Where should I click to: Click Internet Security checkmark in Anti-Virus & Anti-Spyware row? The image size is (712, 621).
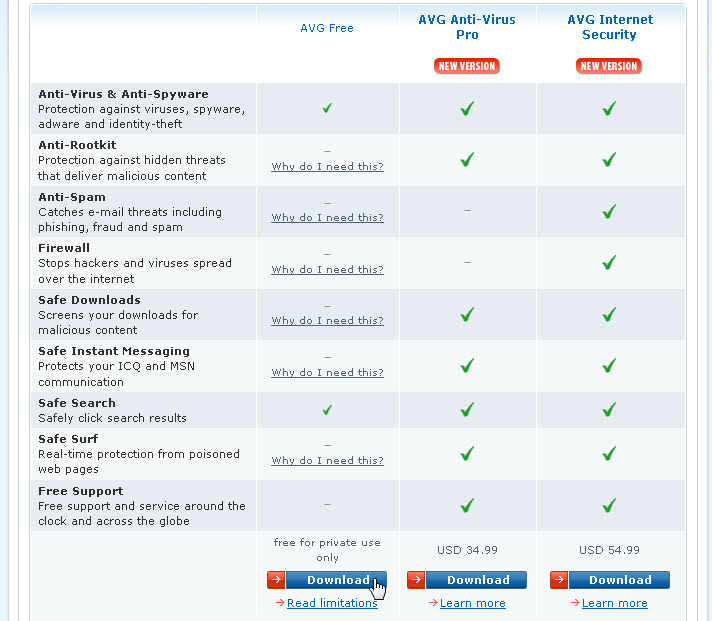tap(609, 108)
